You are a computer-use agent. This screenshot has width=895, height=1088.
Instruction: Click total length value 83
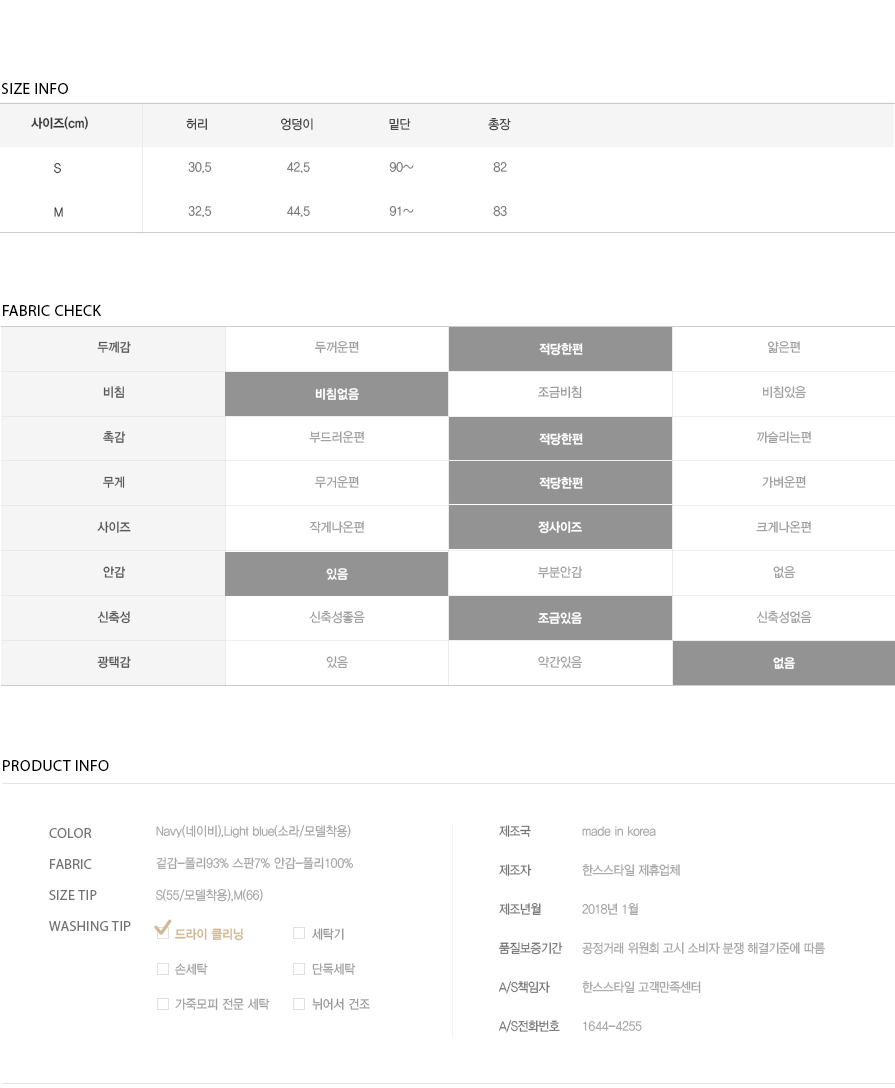point(500,211)
